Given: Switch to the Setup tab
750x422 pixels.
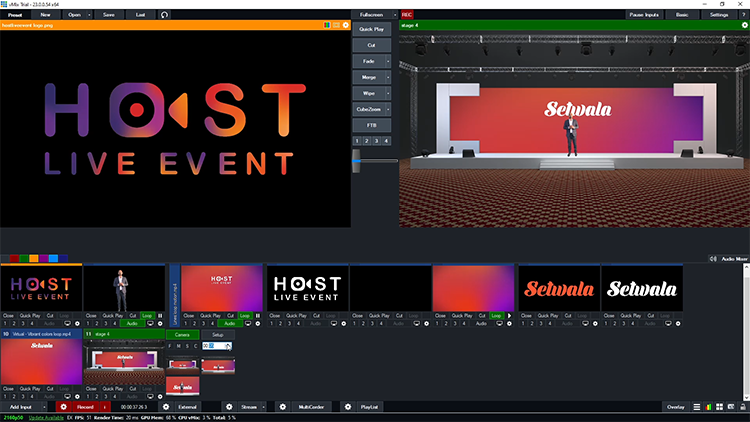Looking at the screenshot, I should tap(217, 335).
